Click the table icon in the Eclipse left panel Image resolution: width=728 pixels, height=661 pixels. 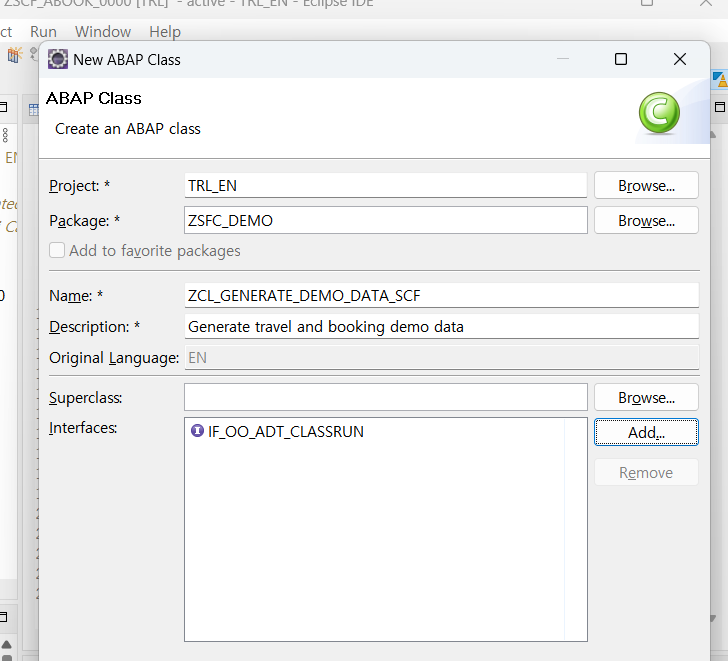coord(33,110)
